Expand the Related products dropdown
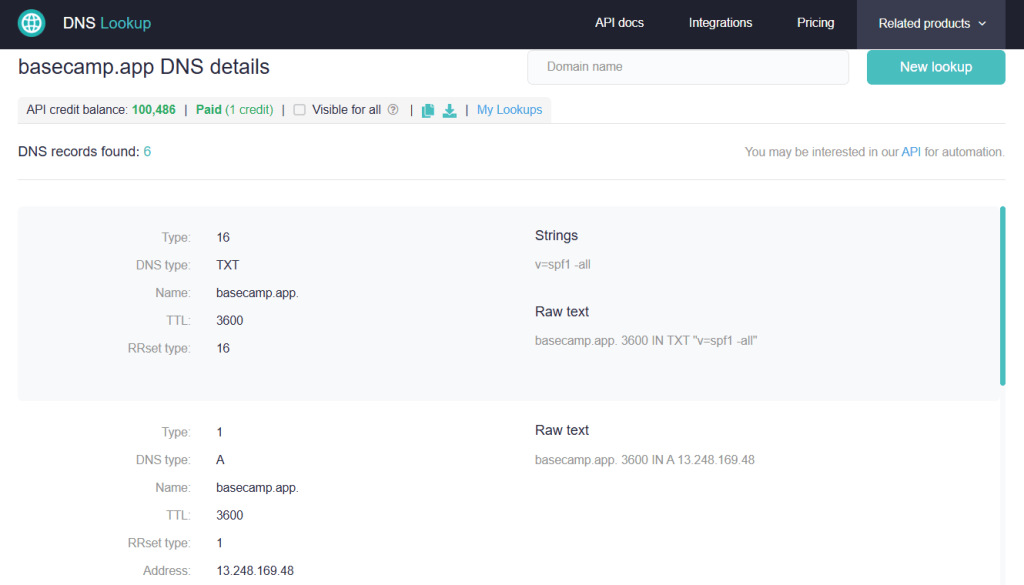Image resolution: width=1024 pixels, height=585 pixels. click(931, 24)
